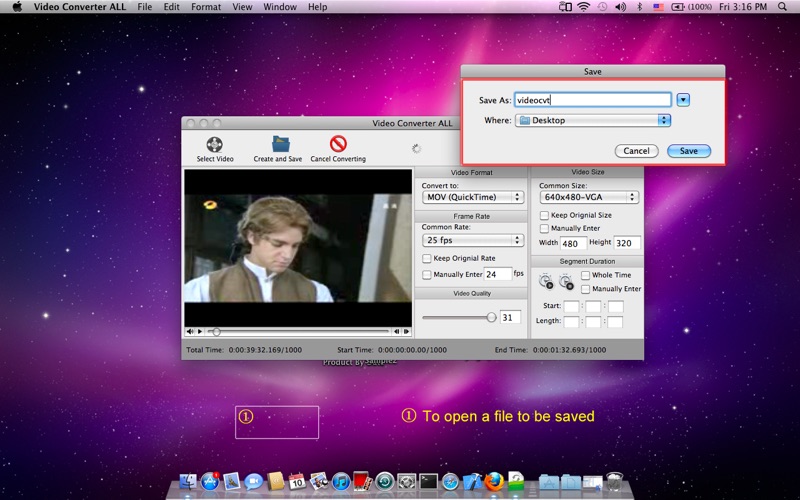
Task: Click the Save button in the dialog
Action: pyautogui.click(x=689, y=151)
